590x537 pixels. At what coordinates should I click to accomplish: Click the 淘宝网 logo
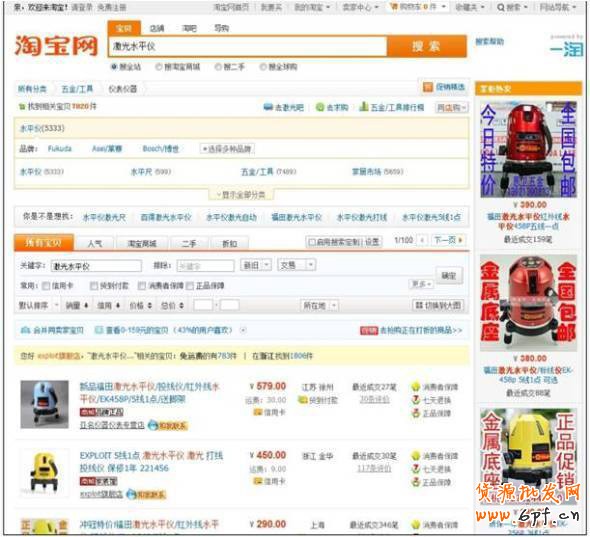[56, 46]
